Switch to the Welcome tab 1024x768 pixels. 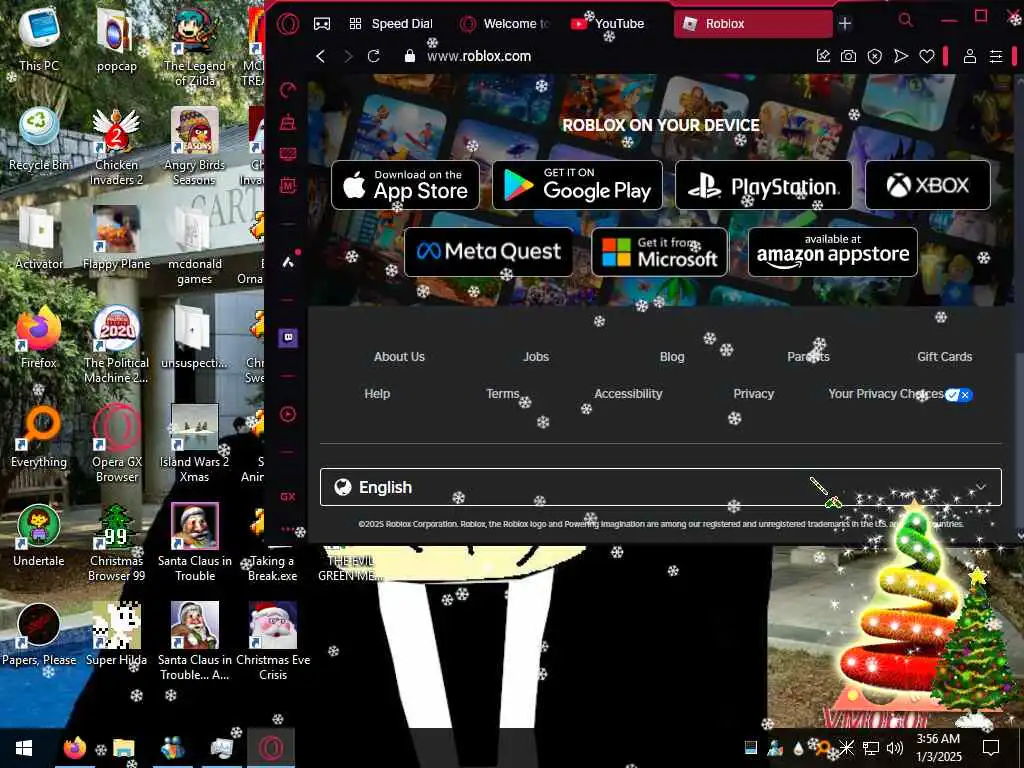[506, 24]
